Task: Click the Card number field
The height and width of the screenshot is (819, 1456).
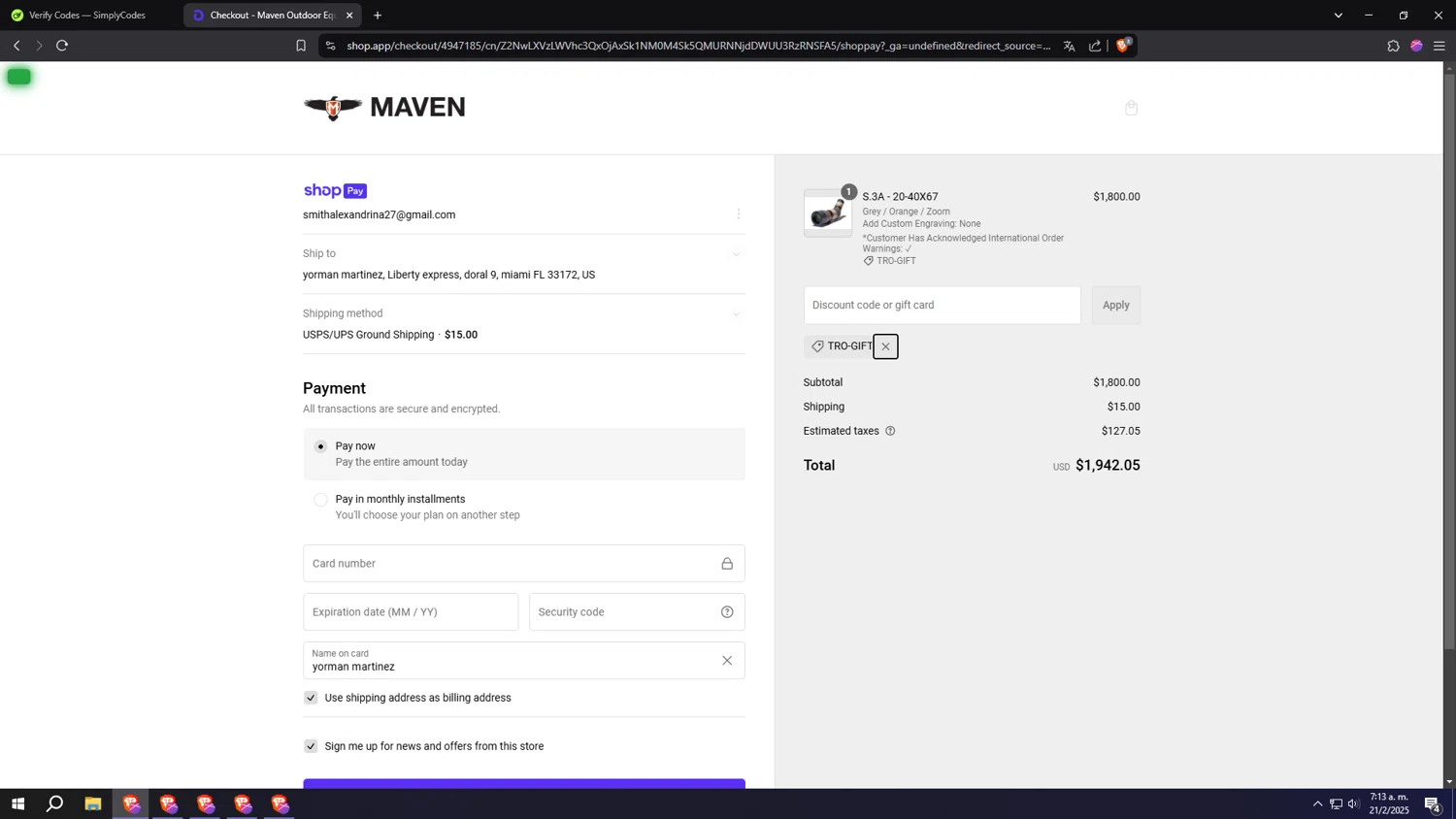Action: tap(524, 564)
